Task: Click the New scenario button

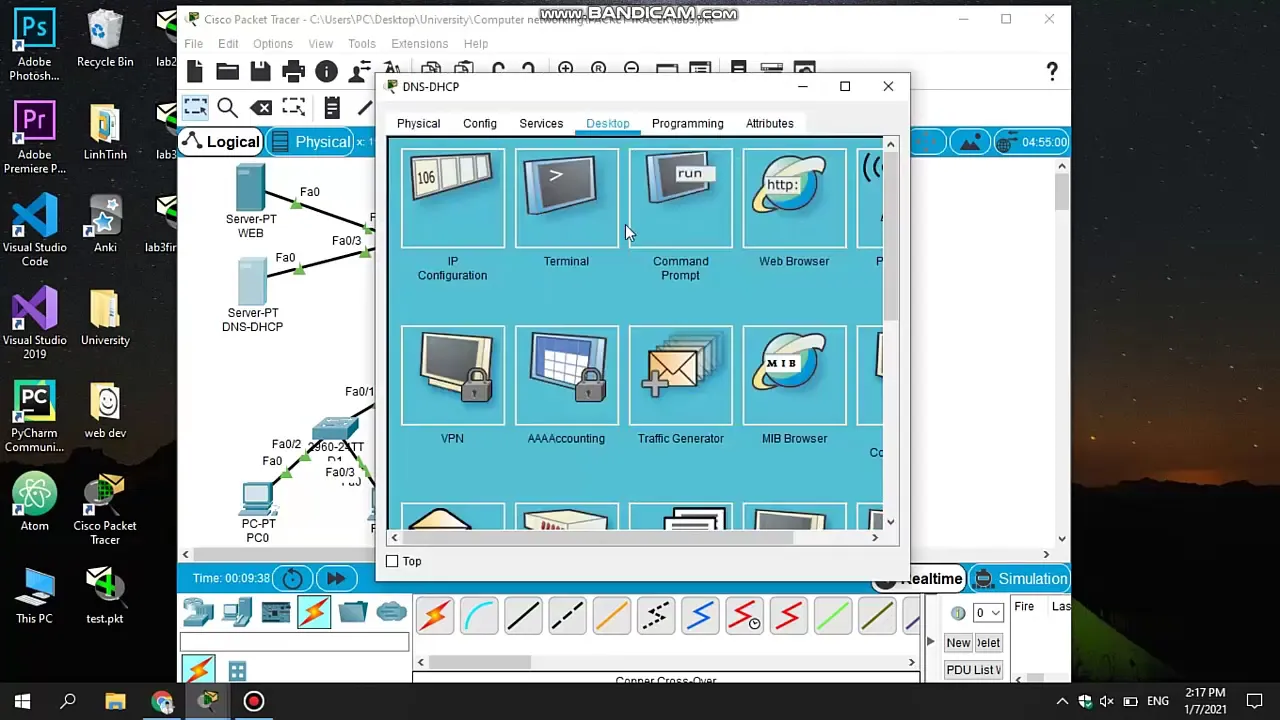Action: point(958,643)
